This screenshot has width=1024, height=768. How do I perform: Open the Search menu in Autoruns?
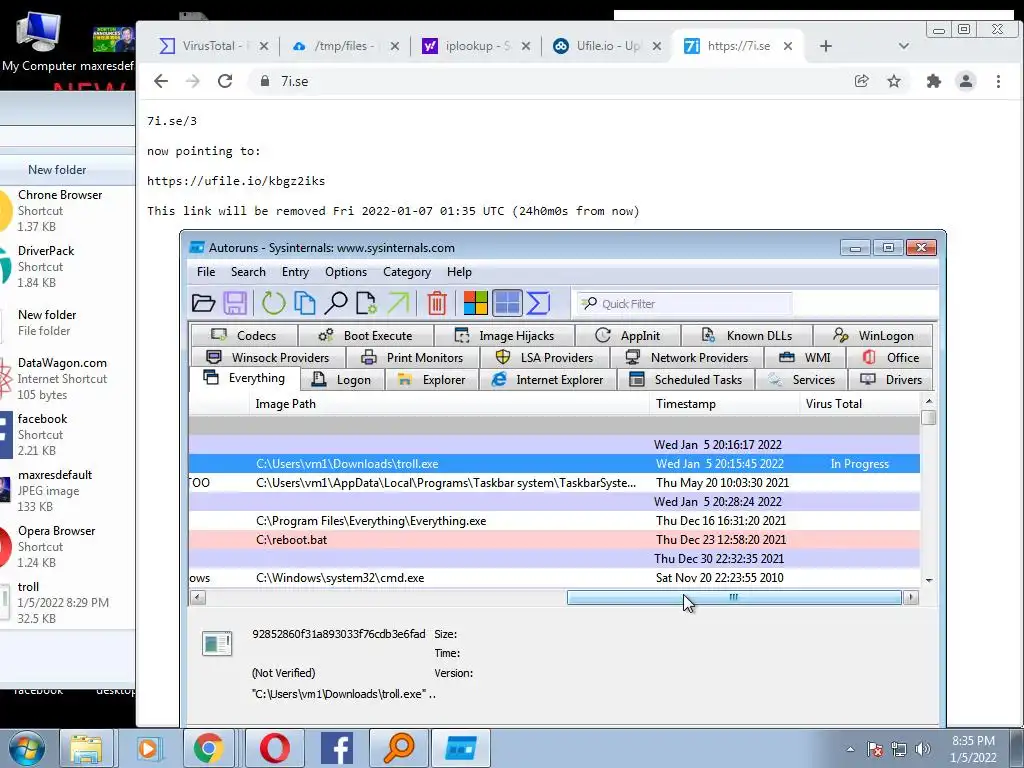pos(248,272)
